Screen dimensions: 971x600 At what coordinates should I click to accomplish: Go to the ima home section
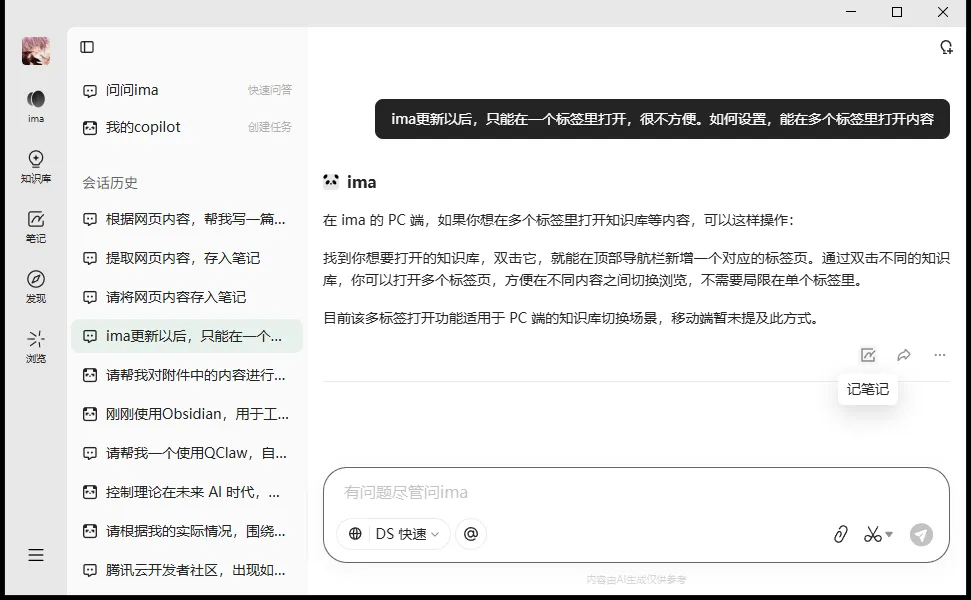(36, 106)
